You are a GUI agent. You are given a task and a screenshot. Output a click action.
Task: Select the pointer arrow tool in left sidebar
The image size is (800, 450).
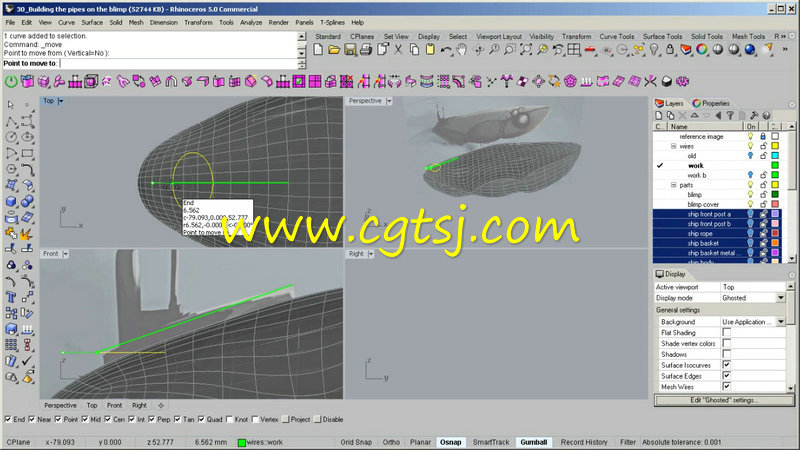click(11, 105)
